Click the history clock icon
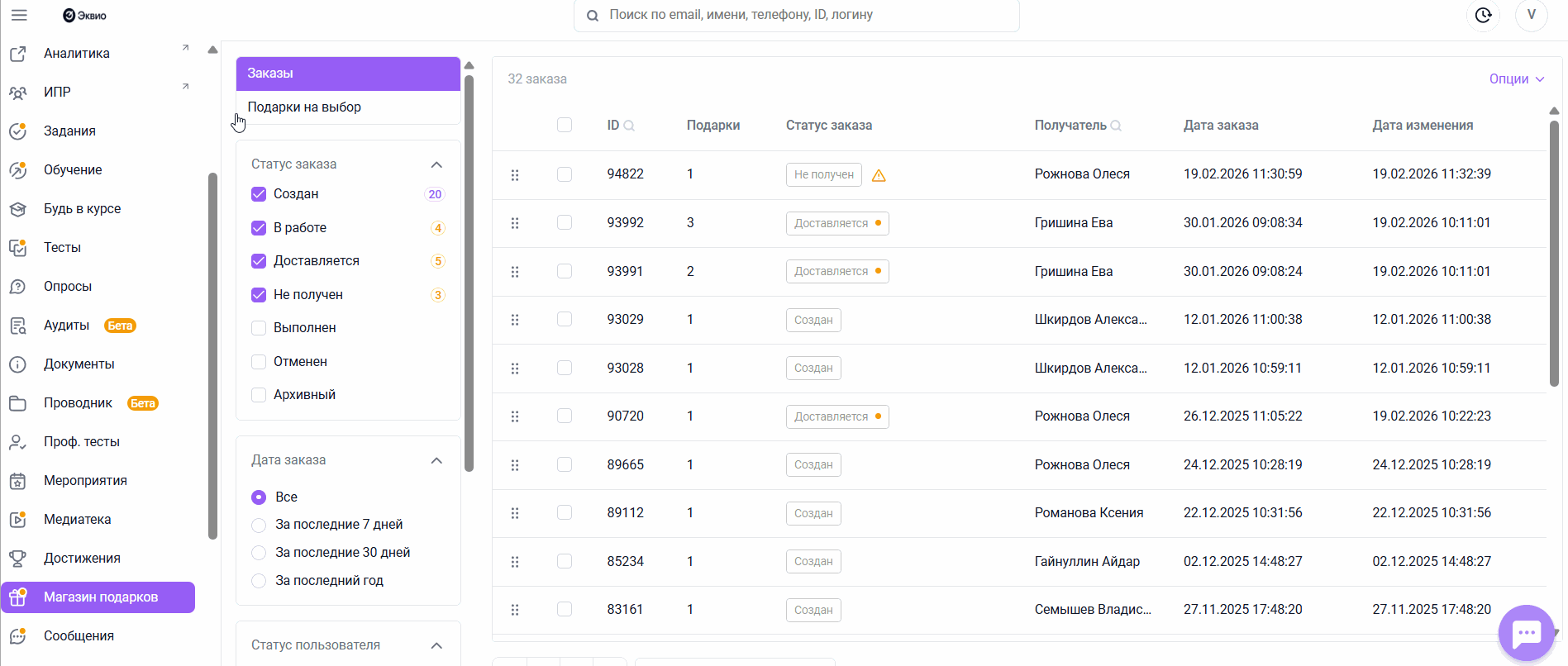The height and width of the screenshot is (666, 1568). coord(1483,15)
